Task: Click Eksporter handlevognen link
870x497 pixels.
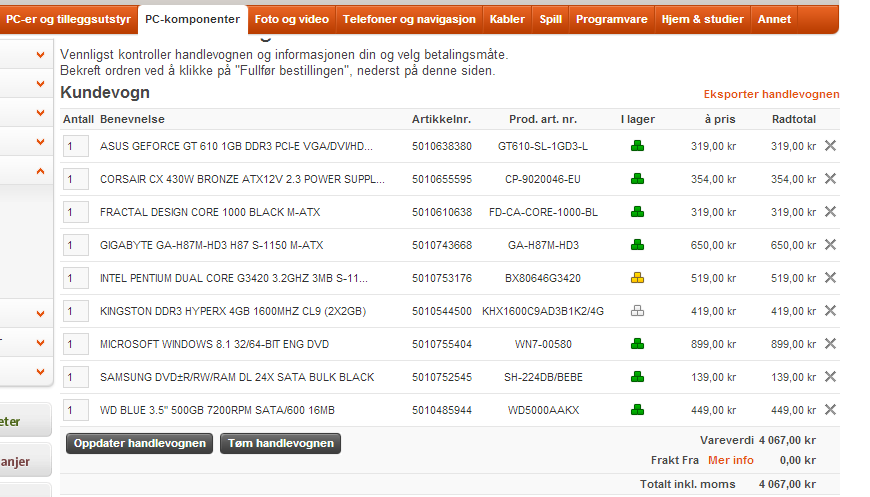Action: tap(771, 94)
